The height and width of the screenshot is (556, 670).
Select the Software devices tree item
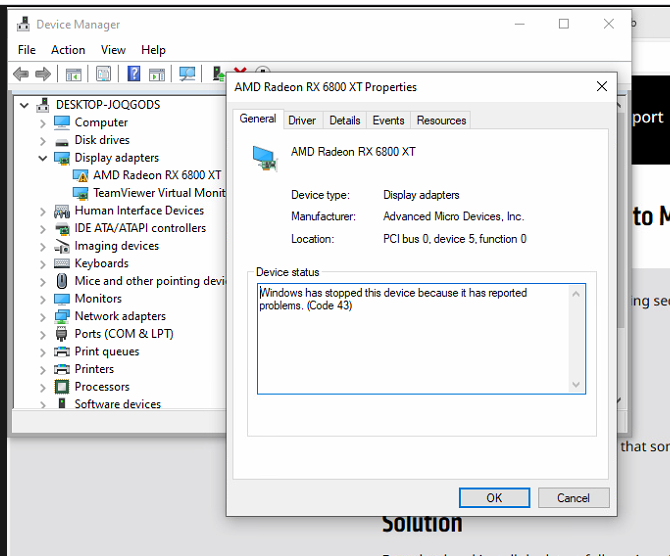[x=118, y=404]
